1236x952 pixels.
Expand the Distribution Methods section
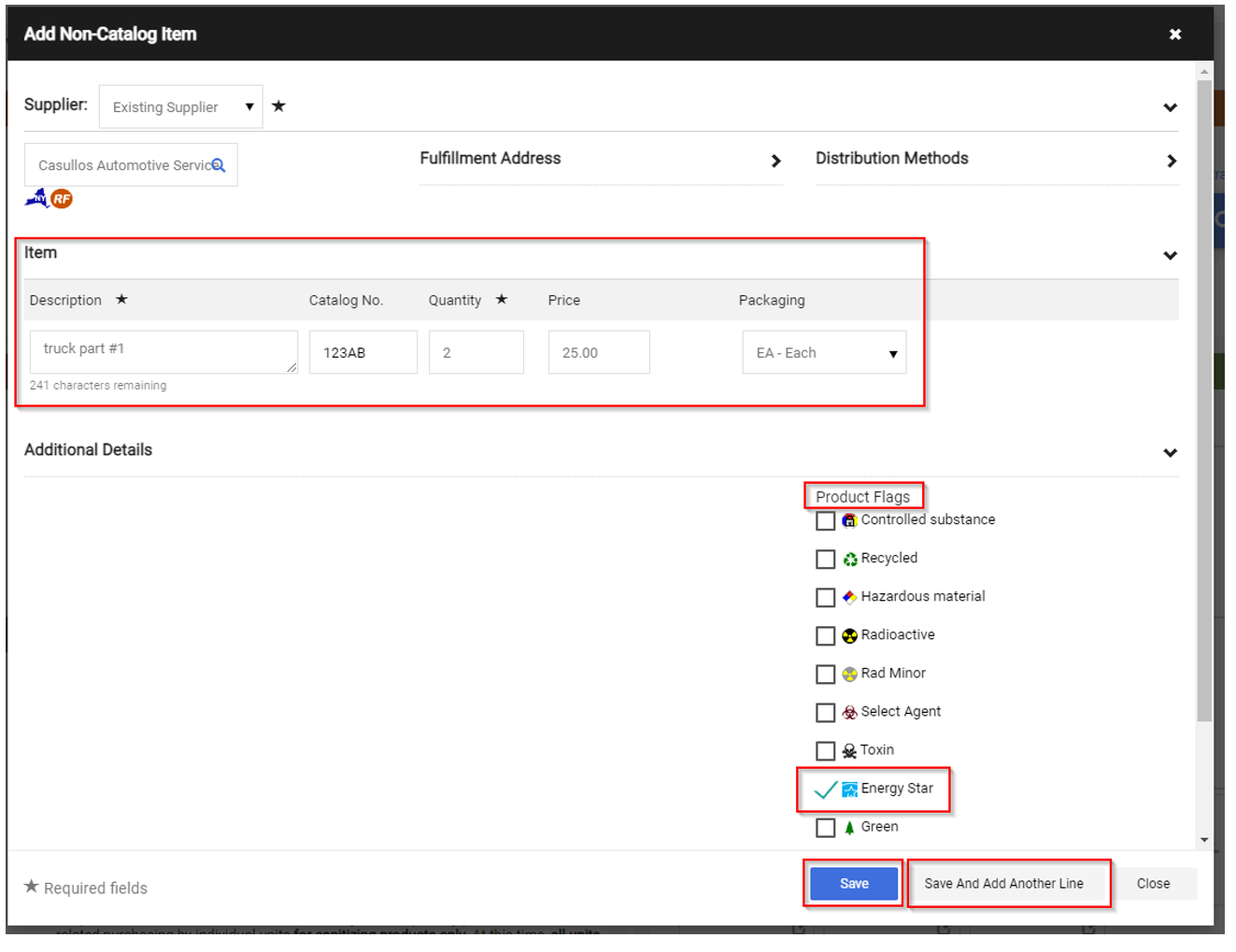pos(1171,161)
